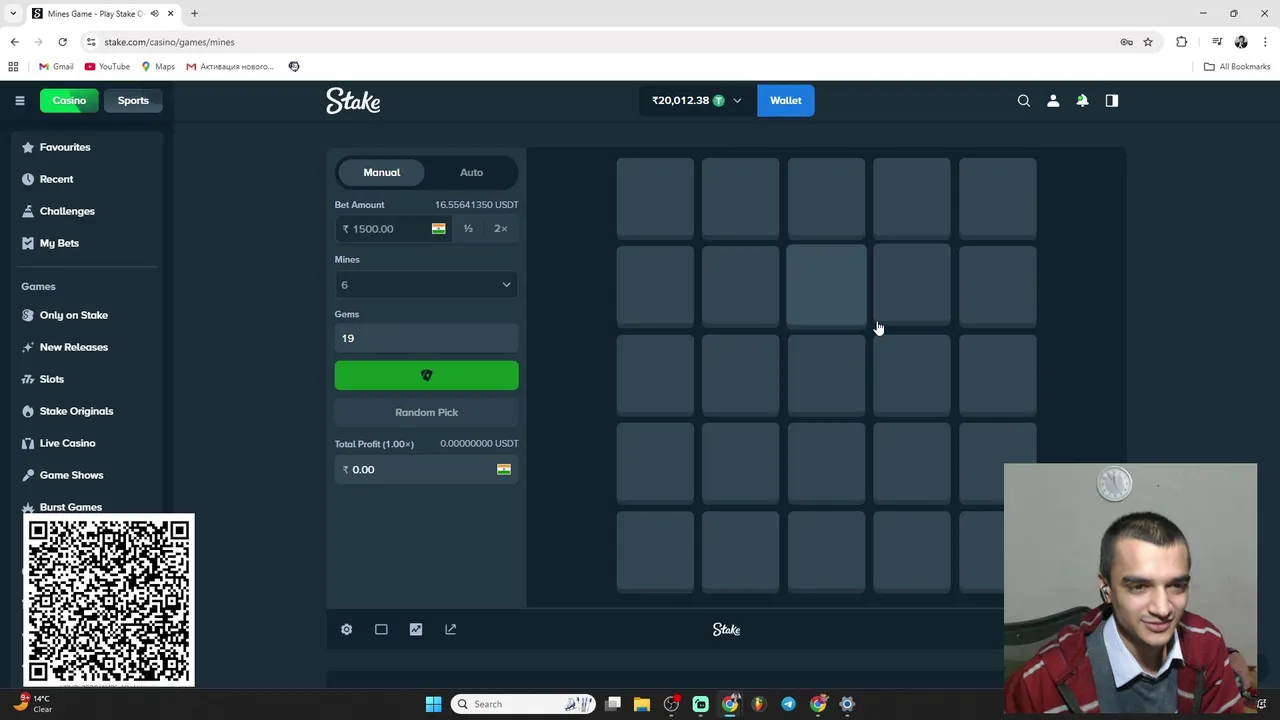
Task: Open the notifications bell
Action: [x=1082, y=100]
